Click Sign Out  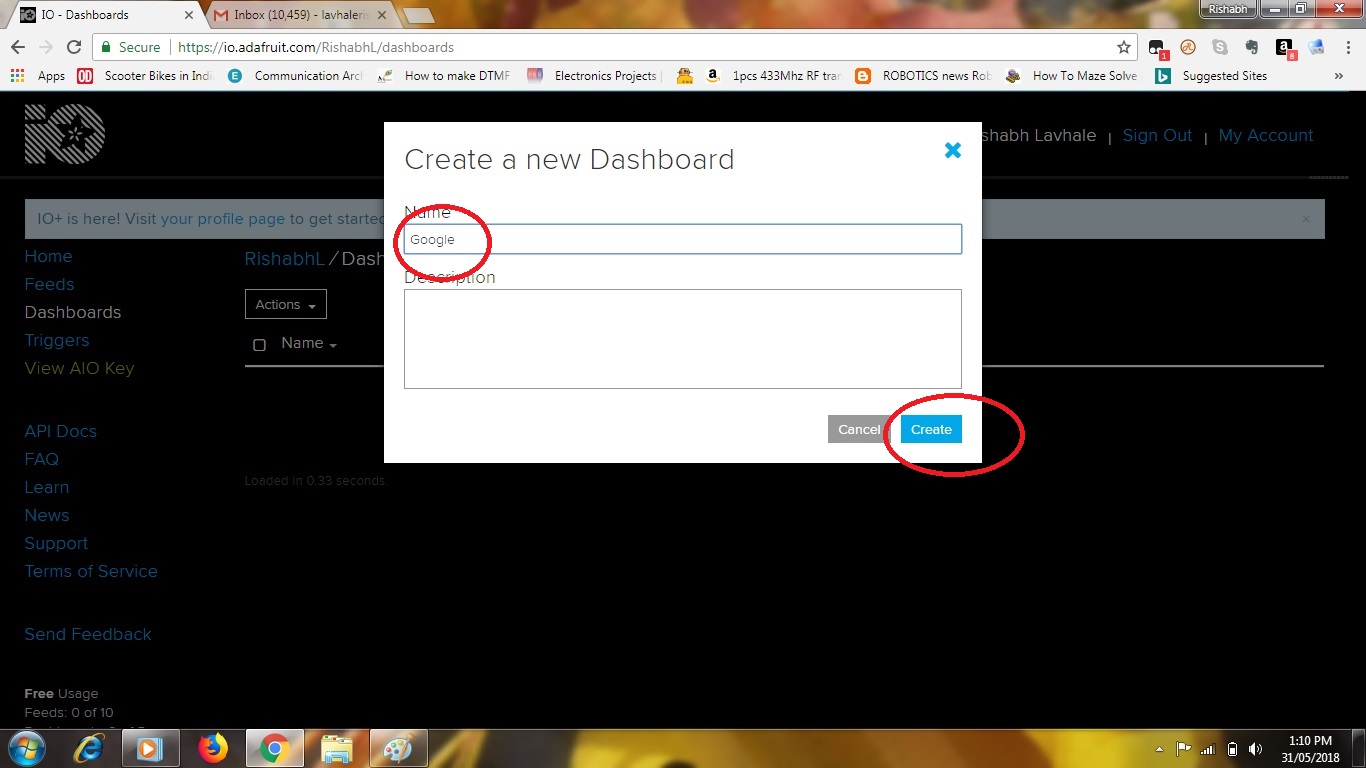pos(1157,135)
